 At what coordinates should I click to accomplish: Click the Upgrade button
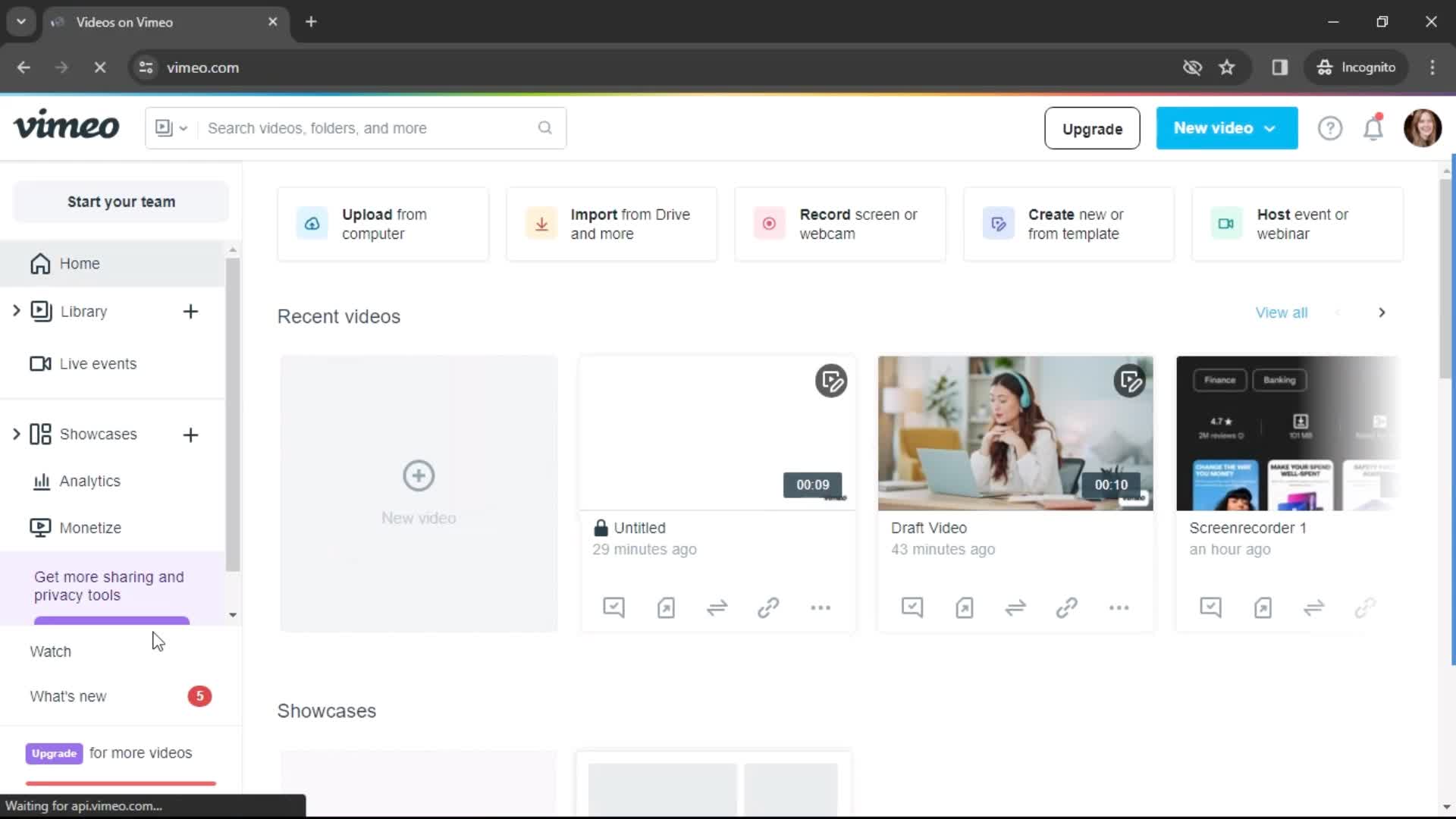pyautogui.click(x=1092, y=128)
